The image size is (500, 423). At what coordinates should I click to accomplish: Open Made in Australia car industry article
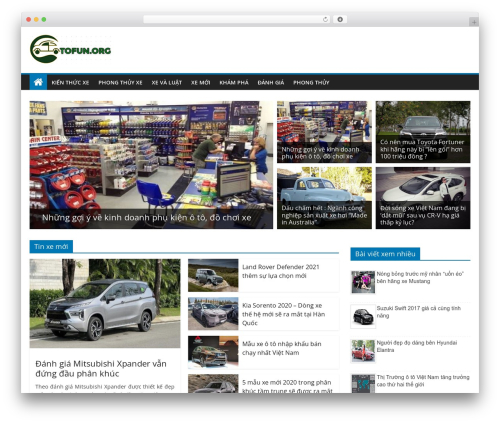point(324,198)
